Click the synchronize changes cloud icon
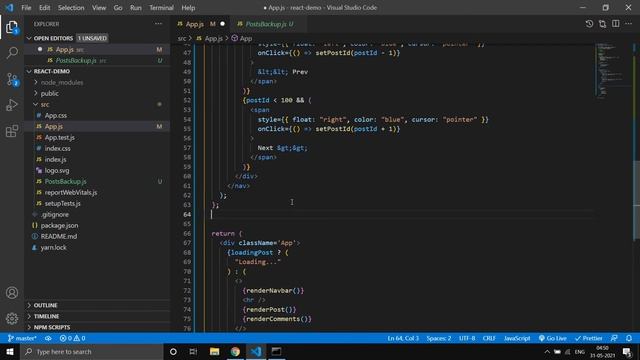This screenshot has height=360, width=640. (48, 338)
